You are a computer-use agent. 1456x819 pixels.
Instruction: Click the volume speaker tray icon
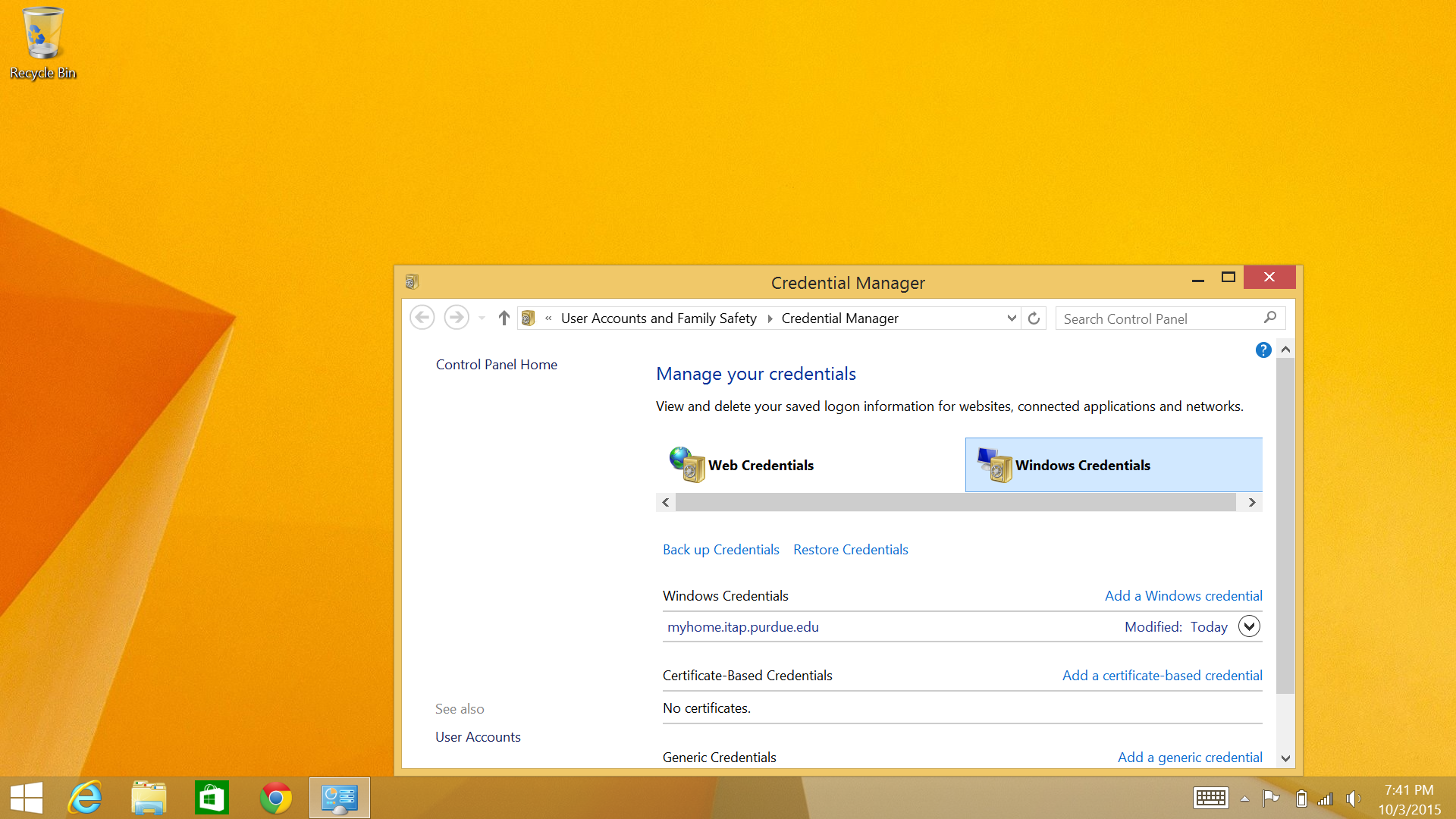coord(1353,799)
